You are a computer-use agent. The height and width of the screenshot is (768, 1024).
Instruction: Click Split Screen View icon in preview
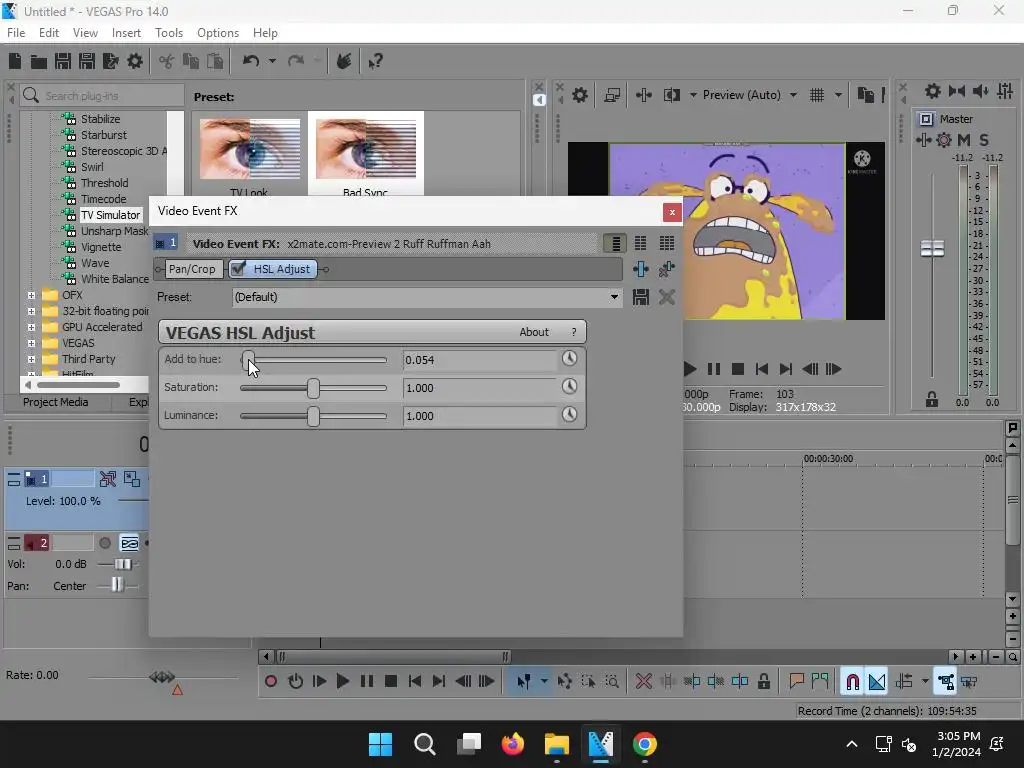(671, 95)
